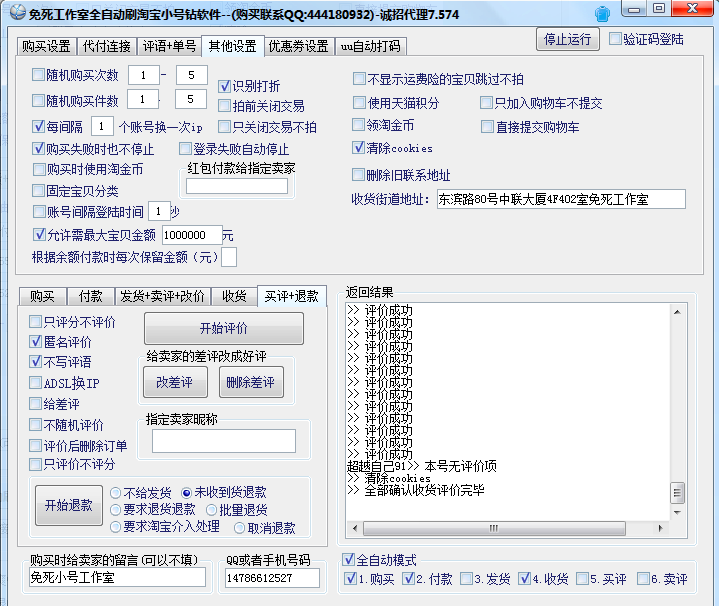719x606 pixels.
Task: Enable 固定宝贝分类 checkbox
Action: tap(38, 190)
